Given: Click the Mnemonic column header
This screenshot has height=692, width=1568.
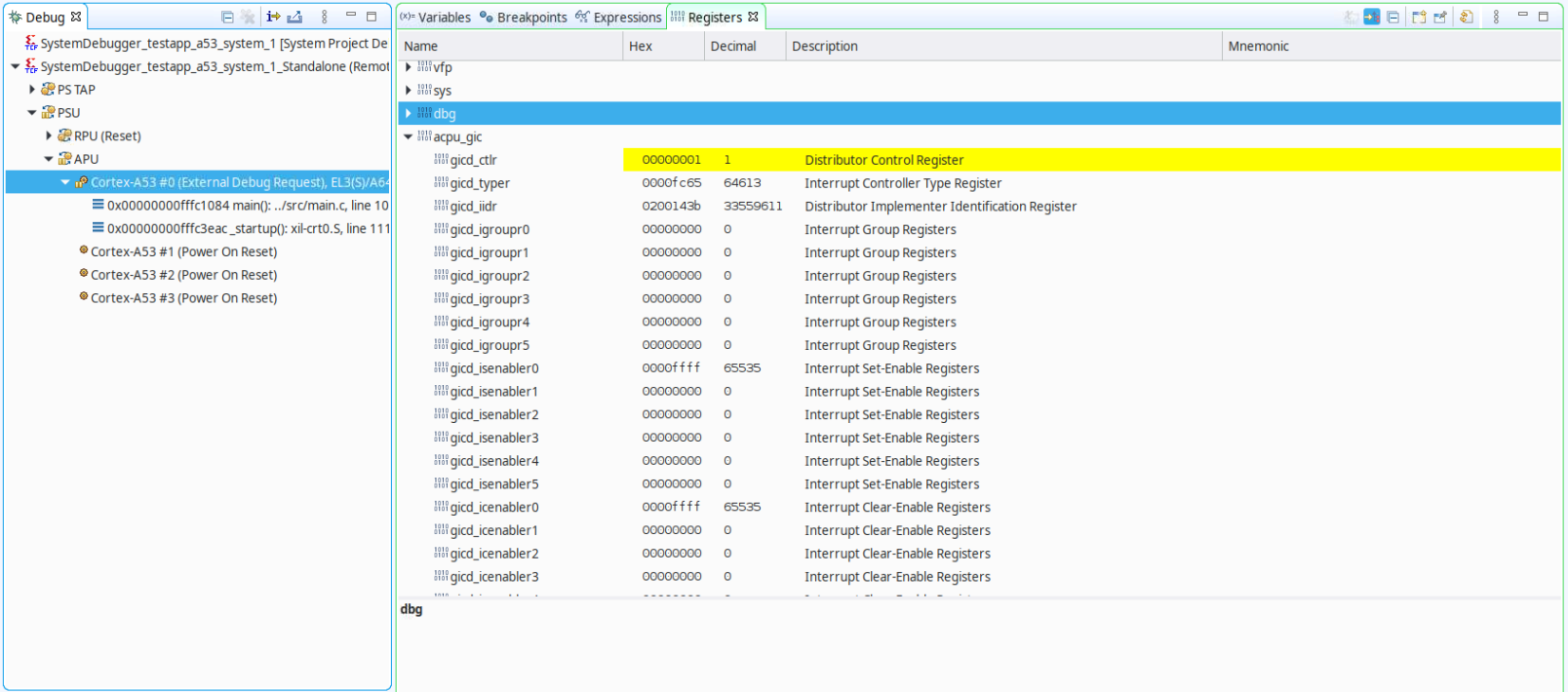Looking at the screenshot, I should pos(1258,46).
